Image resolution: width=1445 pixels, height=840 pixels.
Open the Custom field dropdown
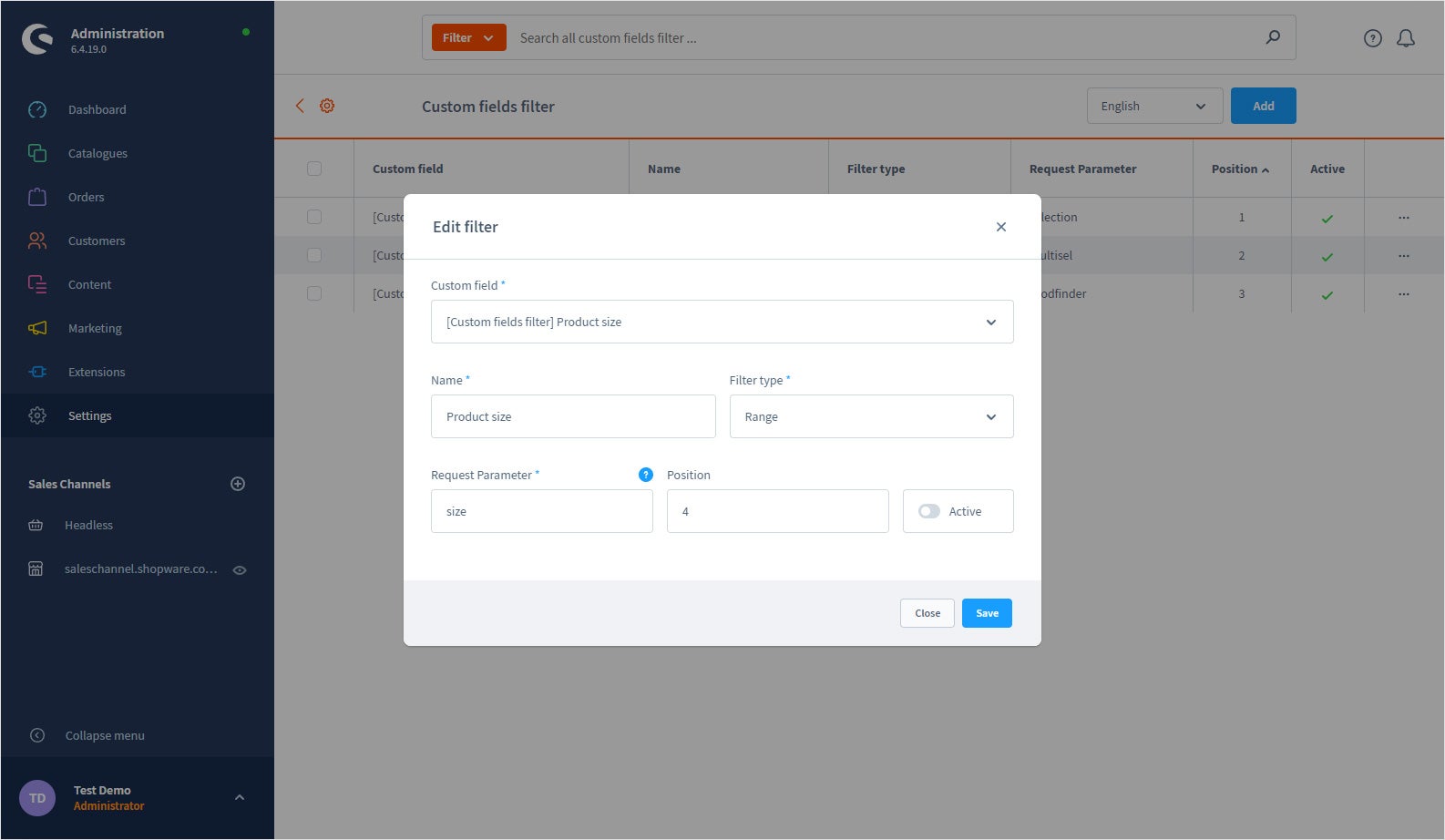[722, 322]
